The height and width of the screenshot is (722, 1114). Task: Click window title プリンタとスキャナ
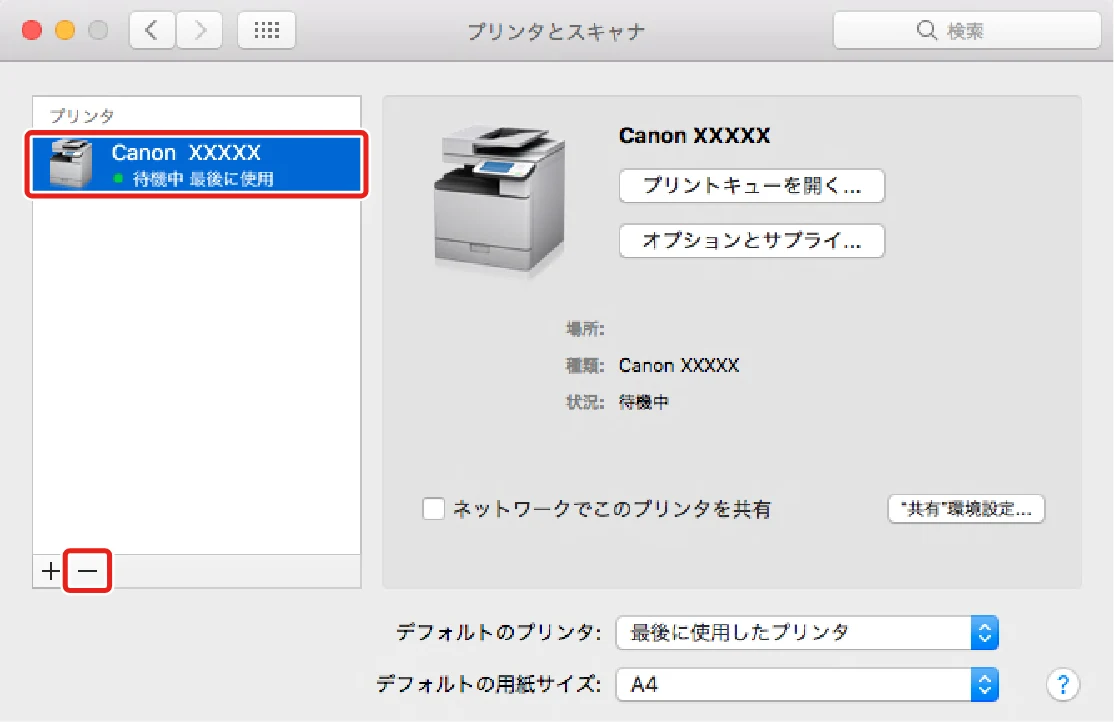556,31
